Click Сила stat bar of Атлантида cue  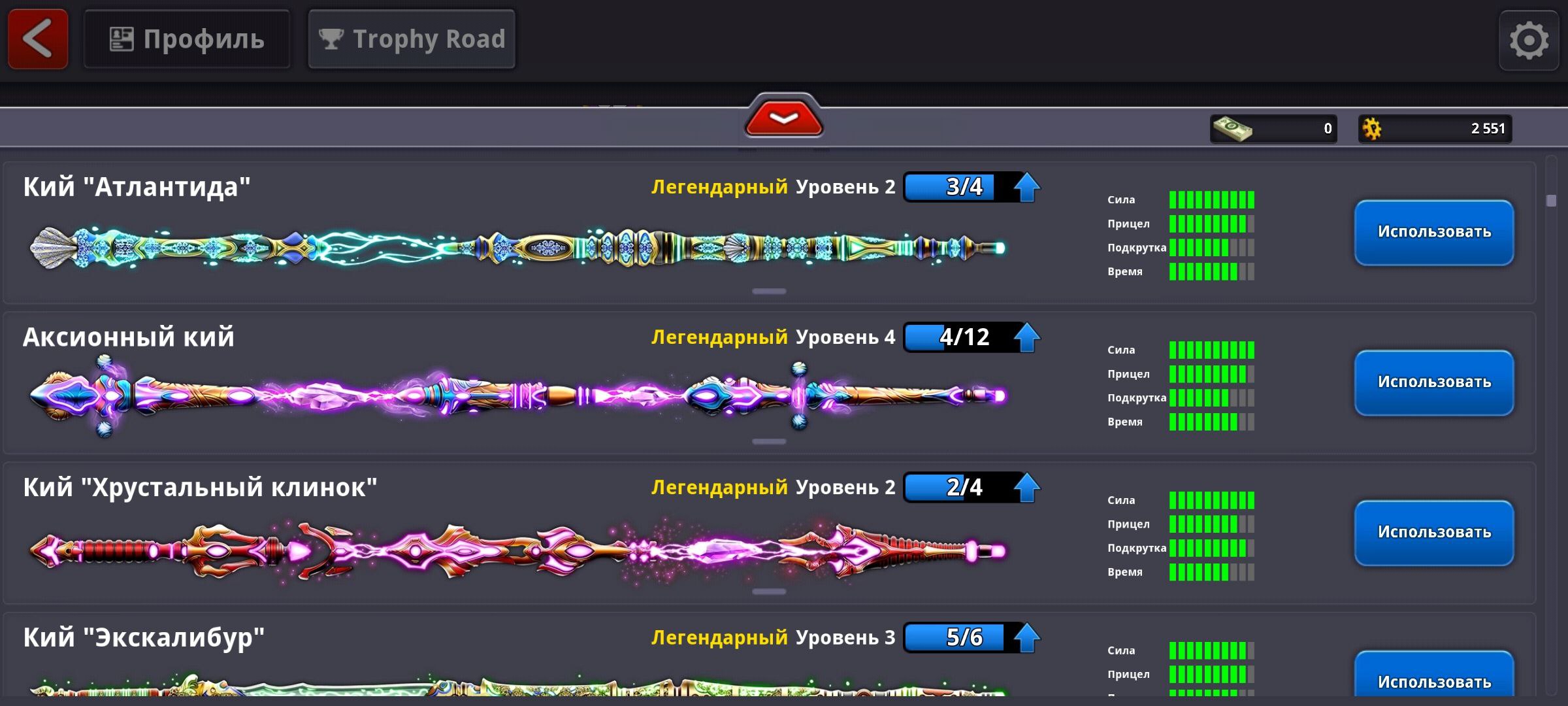point(1212,200)
